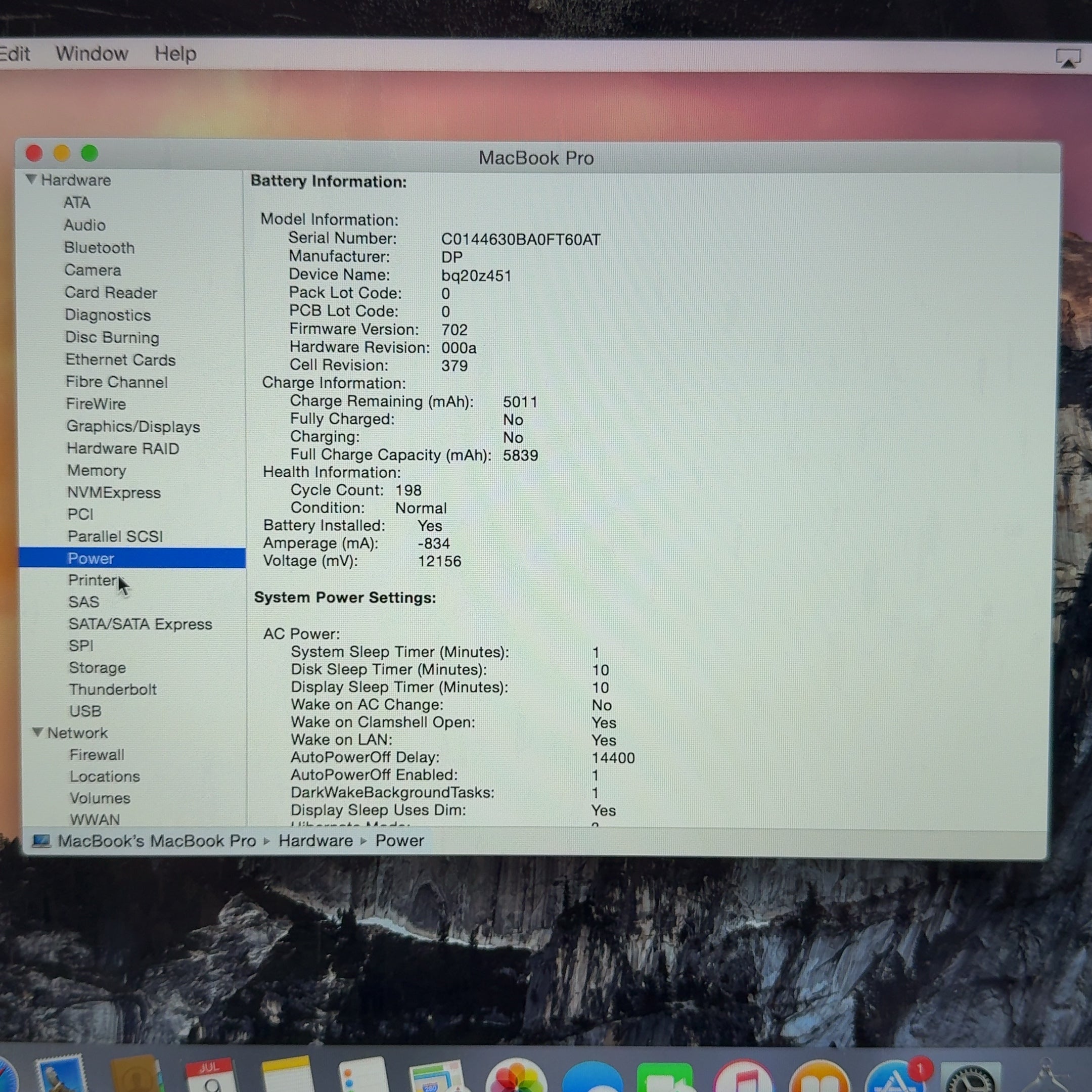The height and width of the screenshot is (1092, 1092).
Task: Select Hardware RAID in the sidebar
Action: point(123,448)
